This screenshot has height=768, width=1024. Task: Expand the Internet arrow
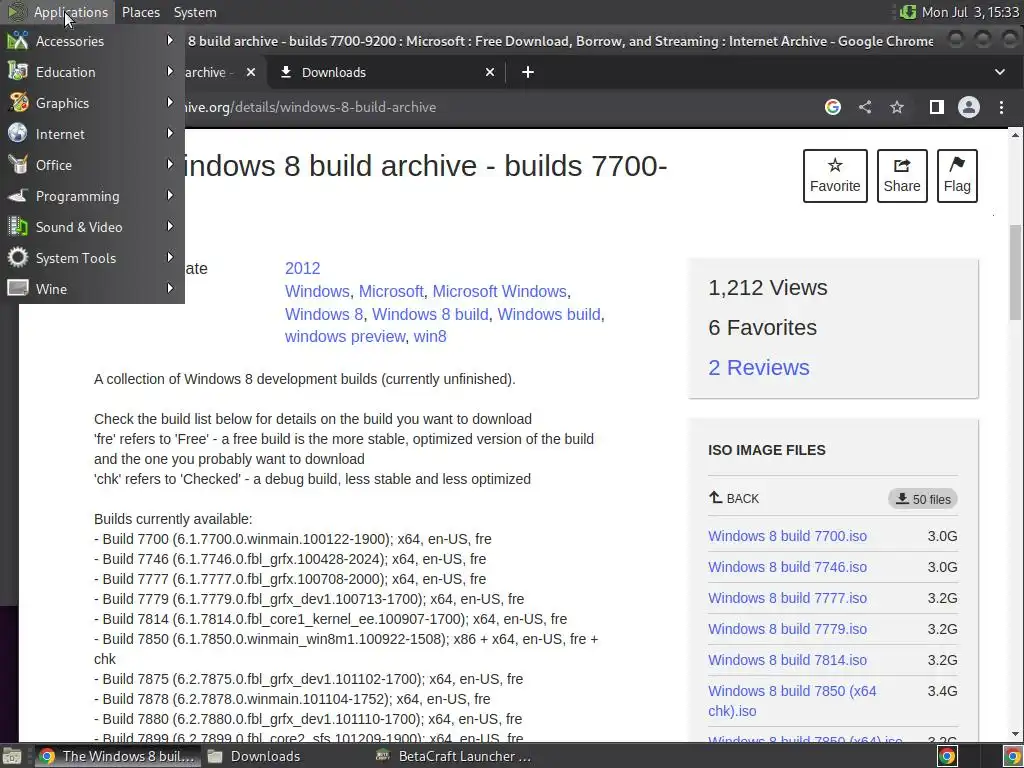(x=170, y=133)
